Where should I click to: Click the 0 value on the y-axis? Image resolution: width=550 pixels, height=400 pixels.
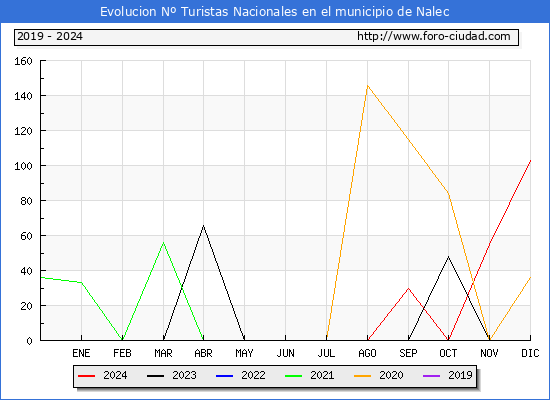(29, 341)
